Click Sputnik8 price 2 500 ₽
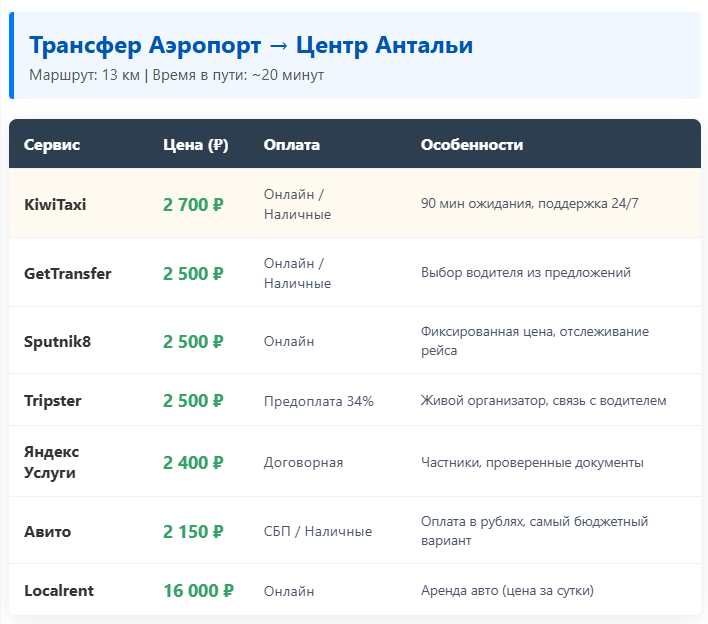 193,342
